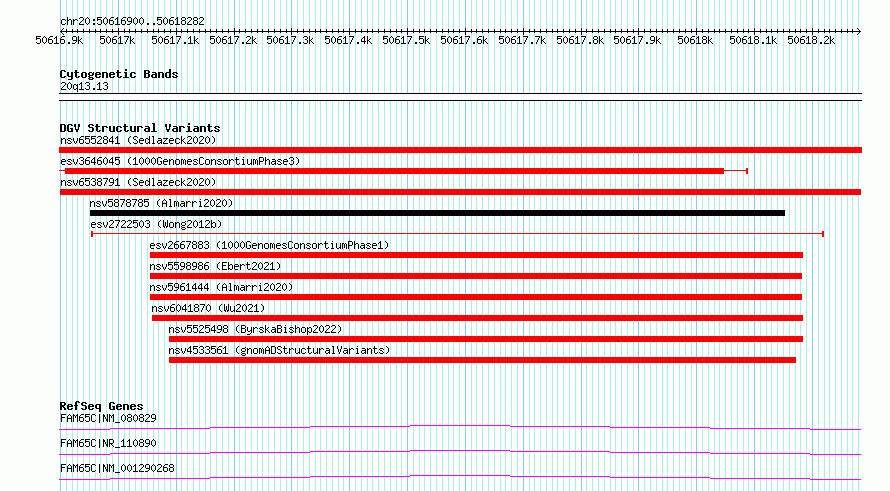Open variant nsv6538791 (Sedlazeck2020) label
Screen dimensions: 890x491
tap(138, 182)
